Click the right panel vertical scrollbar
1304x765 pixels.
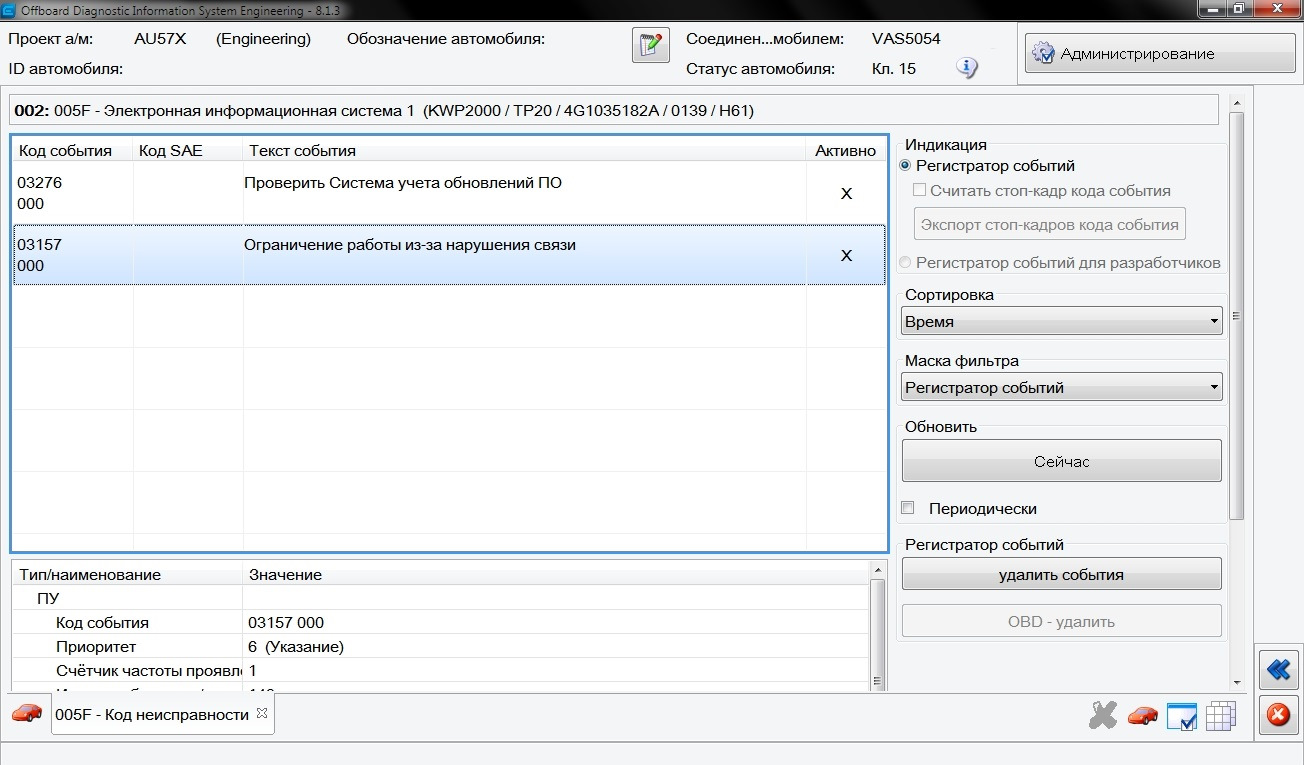1237,316
